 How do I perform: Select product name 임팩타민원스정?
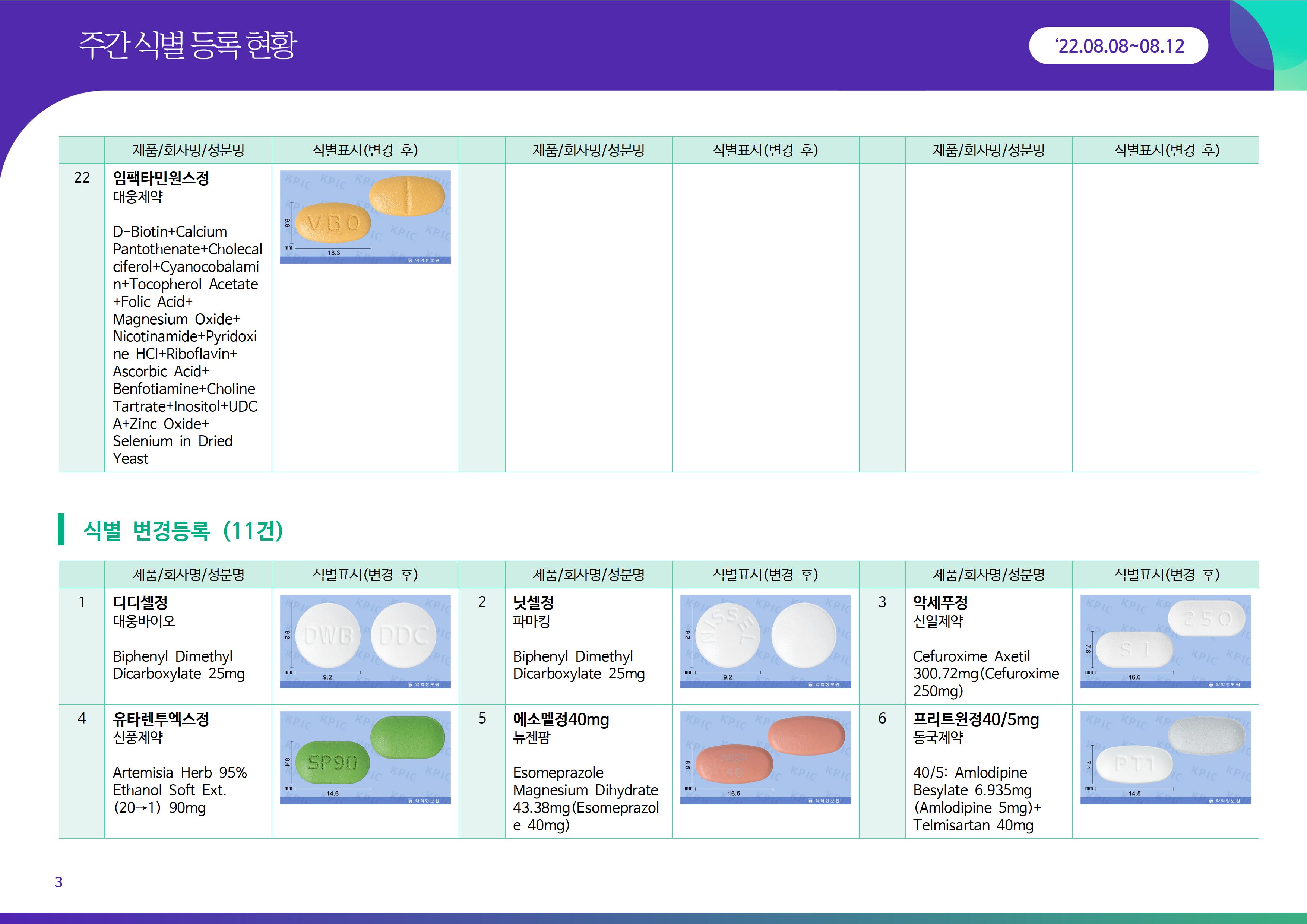(161, 178)
